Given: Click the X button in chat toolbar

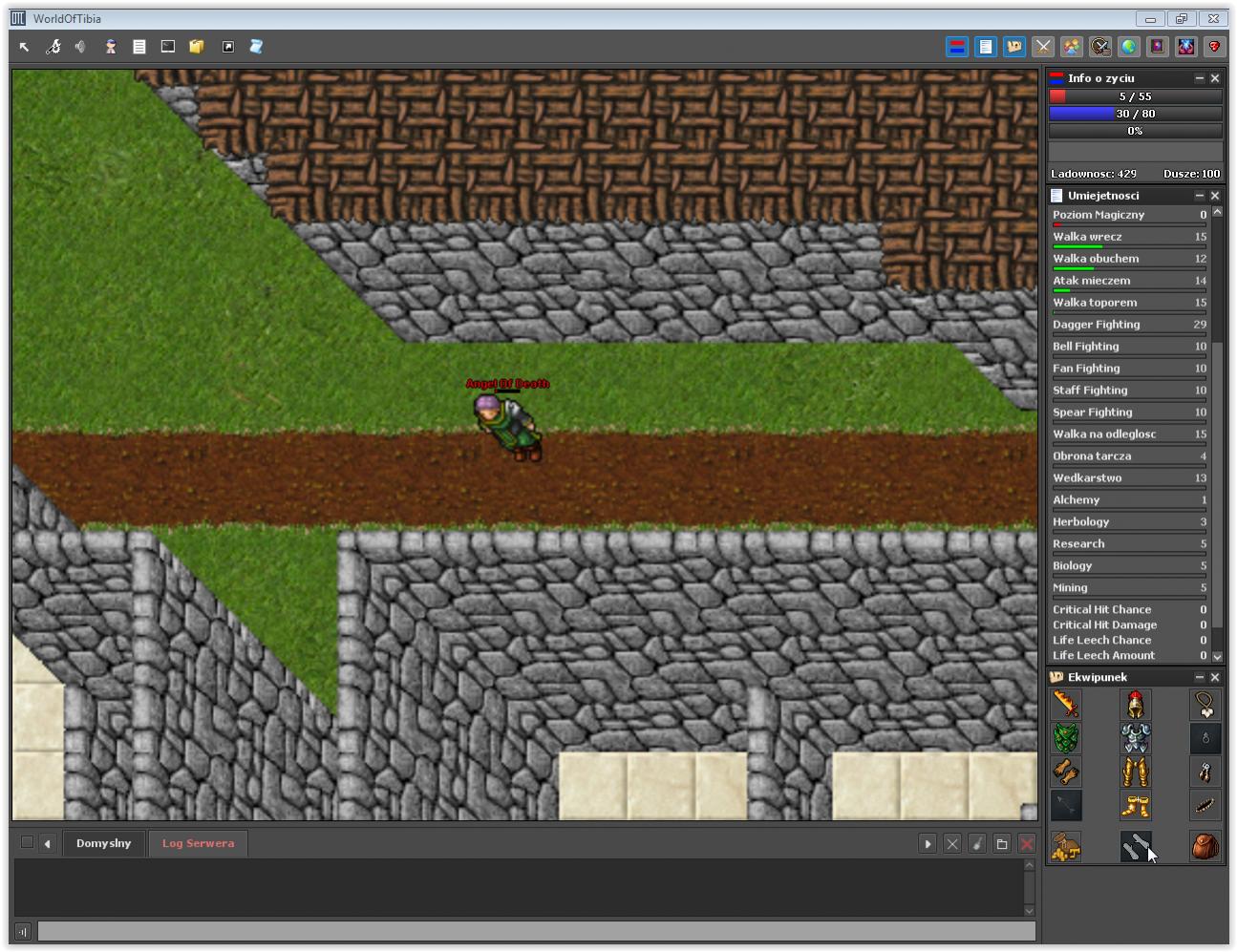Looking at the screenshot, I should click(952, 843).
